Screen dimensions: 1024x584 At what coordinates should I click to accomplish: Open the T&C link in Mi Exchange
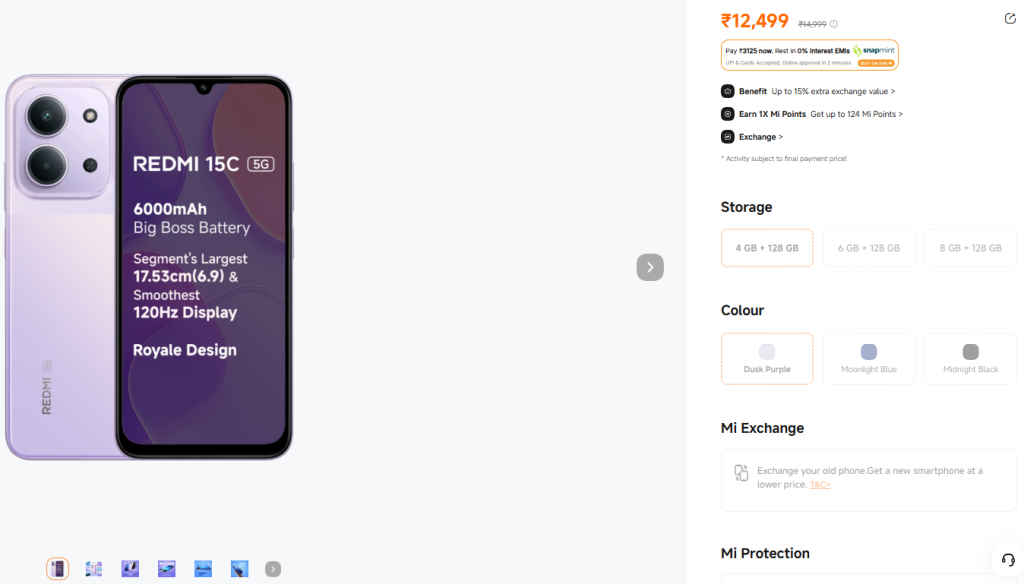tap(820, 485)
